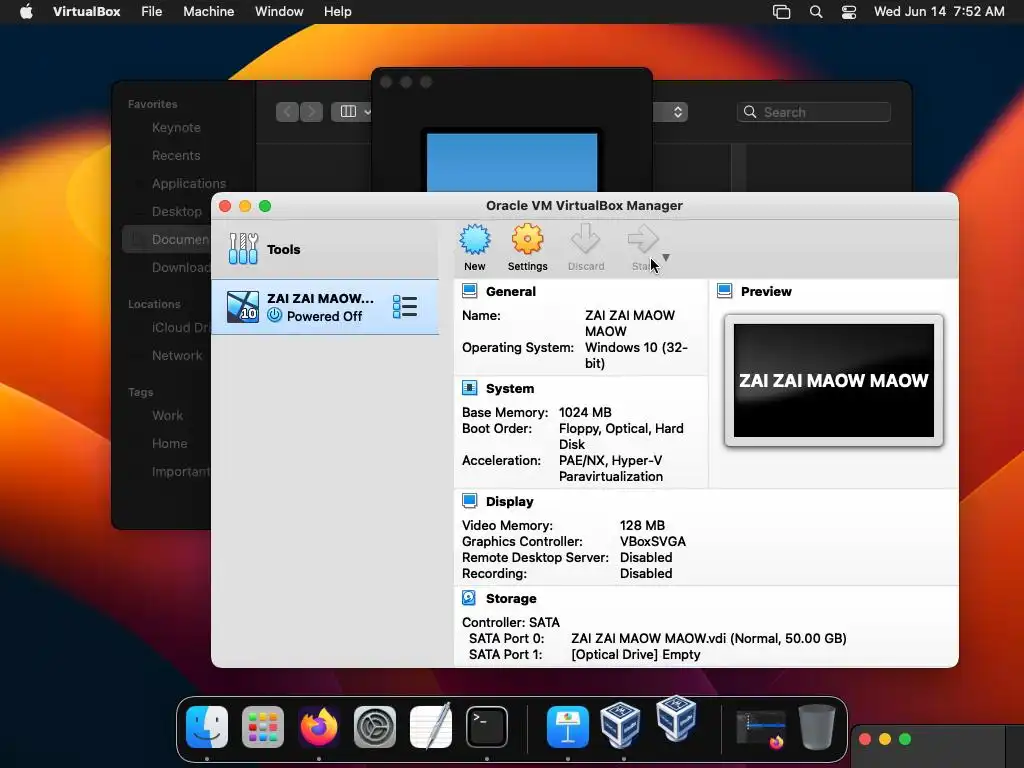The image size is (1024, 768).
Task: Open the Display section link
Action: tap(509, 502)
